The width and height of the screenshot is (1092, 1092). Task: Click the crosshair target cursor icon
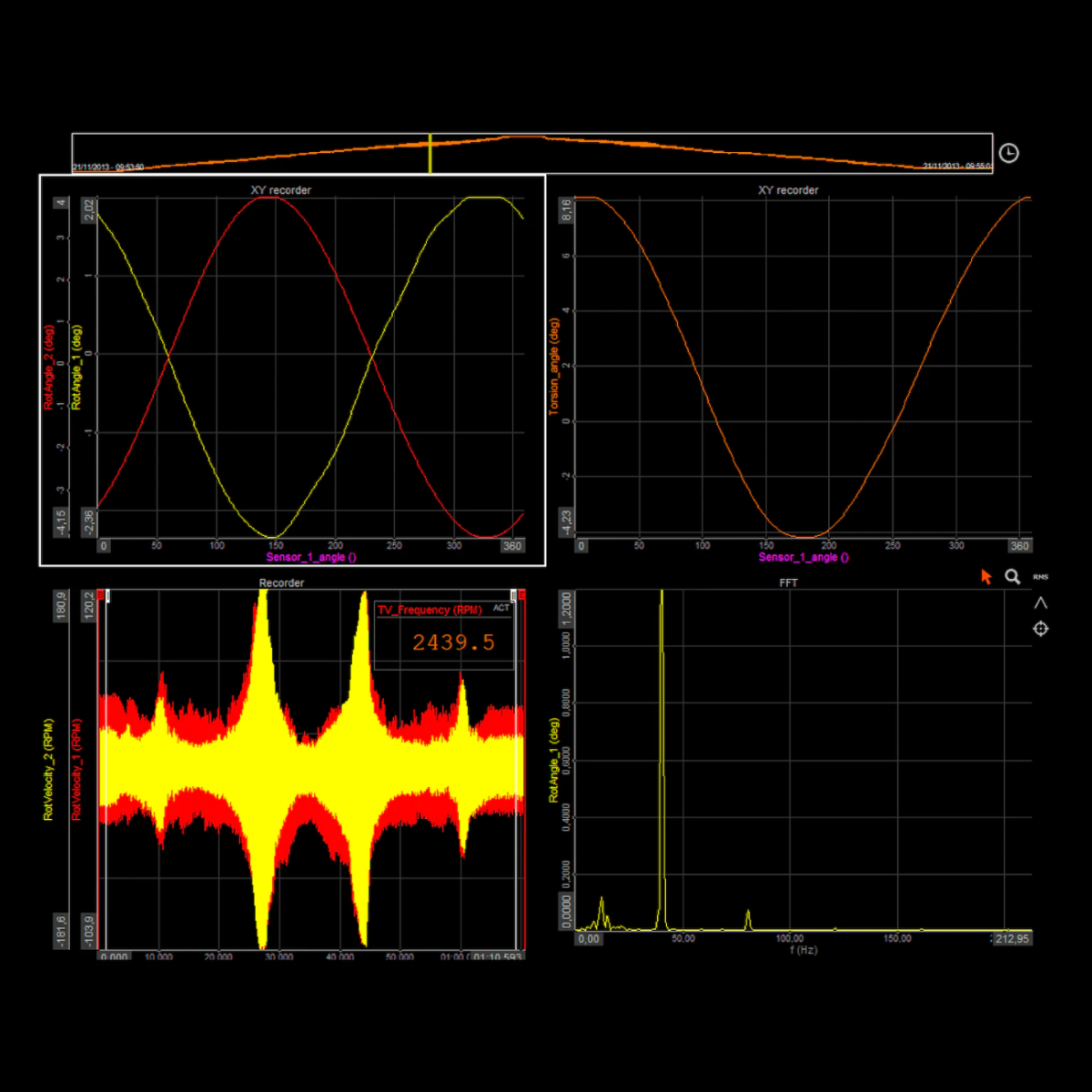(x=1041, y=629)
